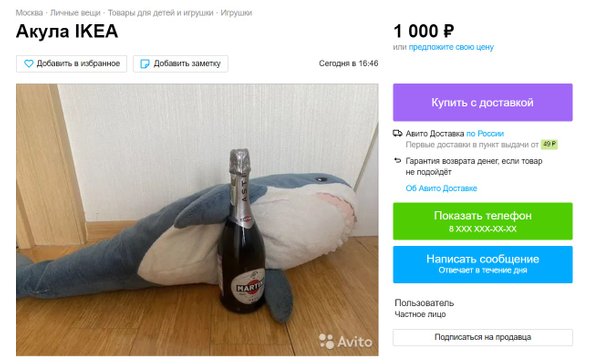Click Купить с доставкой purple button
Viewport: 590px width, 364px height.
483,102
